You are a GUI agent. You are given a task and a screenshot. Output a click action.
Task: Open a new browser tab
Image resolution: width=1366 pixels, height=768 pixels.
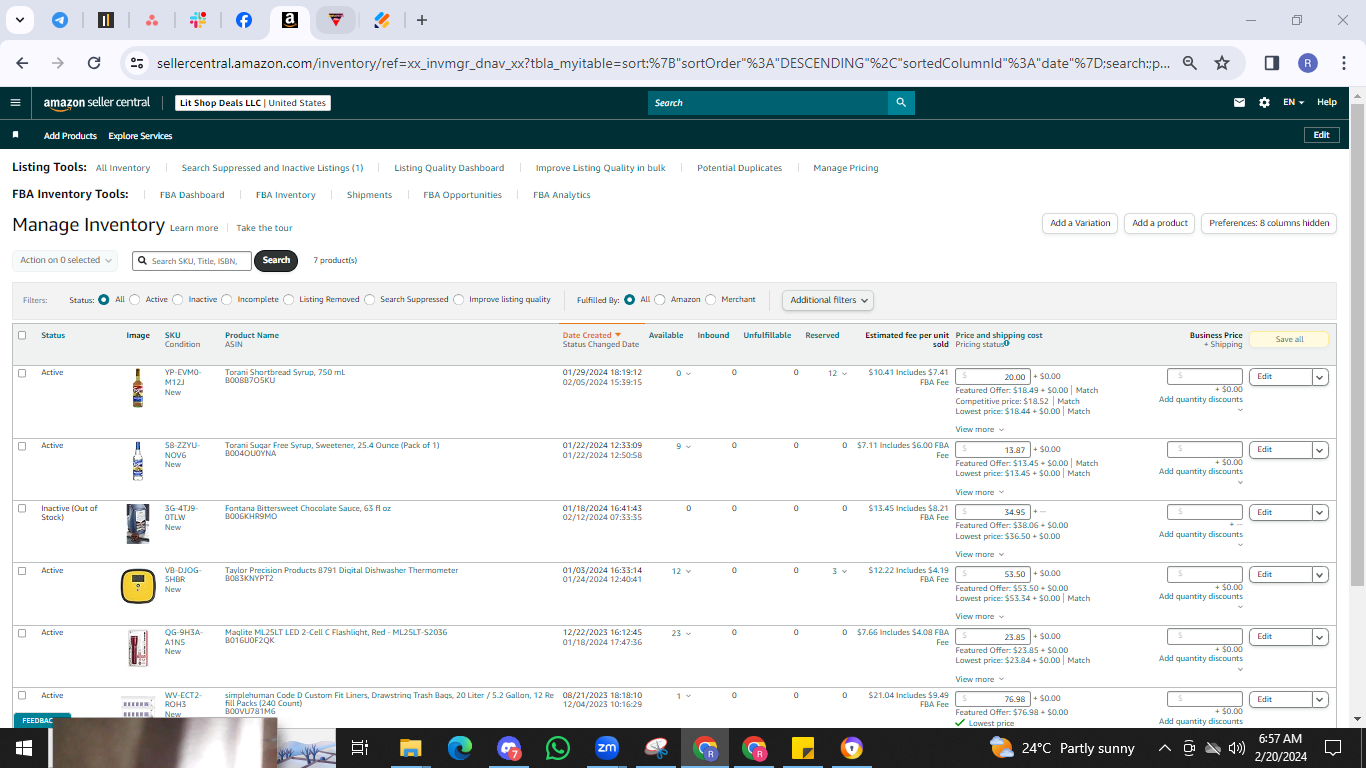pyautogui.click(x=422, y=20)
